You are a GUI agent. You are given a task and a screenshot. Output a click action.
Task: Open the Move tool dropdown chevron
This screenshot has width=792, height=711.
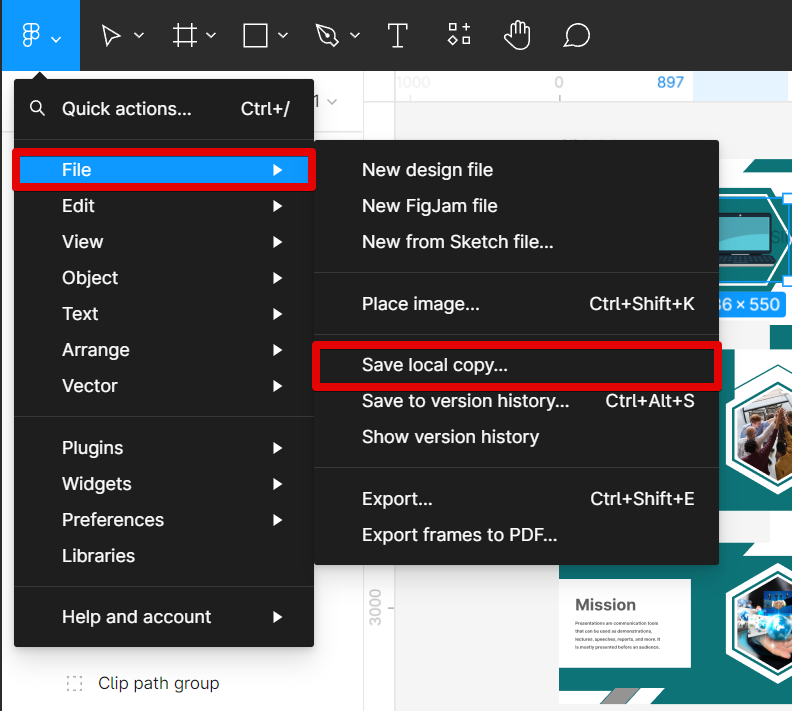pyautogui.click(x=139, y=37)
